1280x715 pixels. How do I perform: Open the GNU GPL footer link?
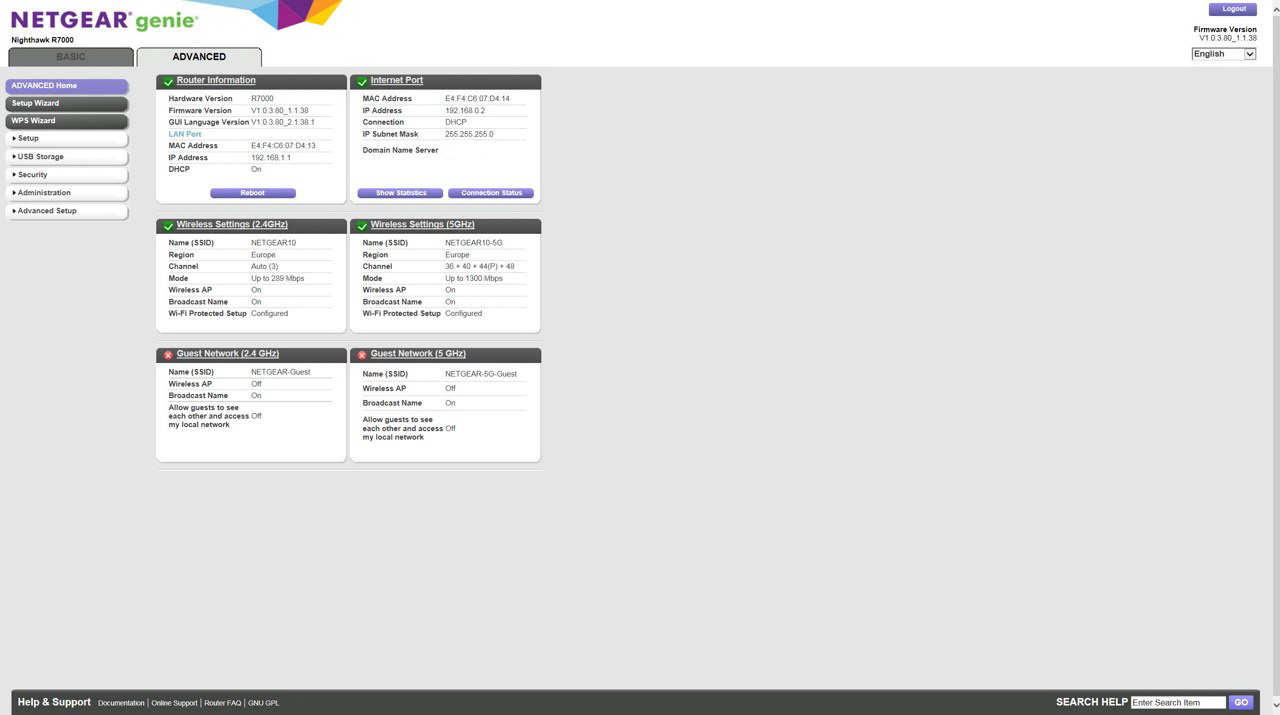pos(264,703)
